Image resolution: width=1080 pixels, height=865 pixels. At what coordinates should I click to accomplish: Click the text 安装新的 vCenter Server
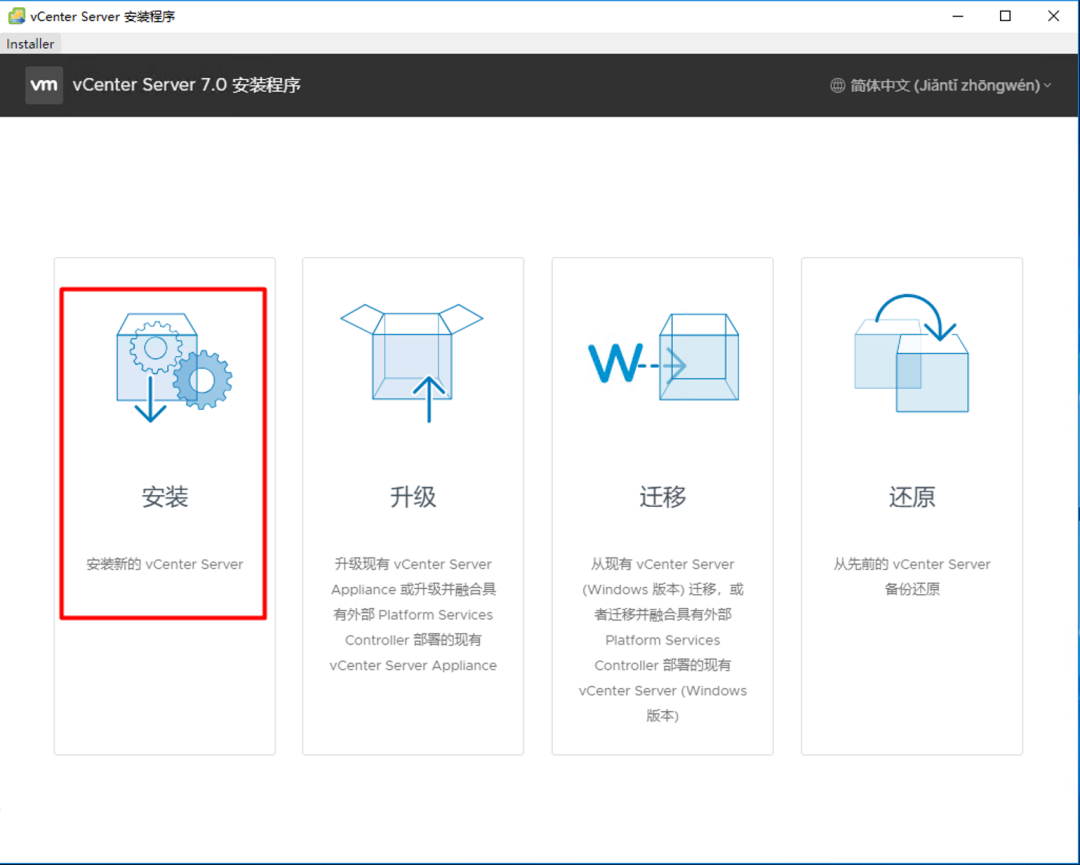point(165,564)
